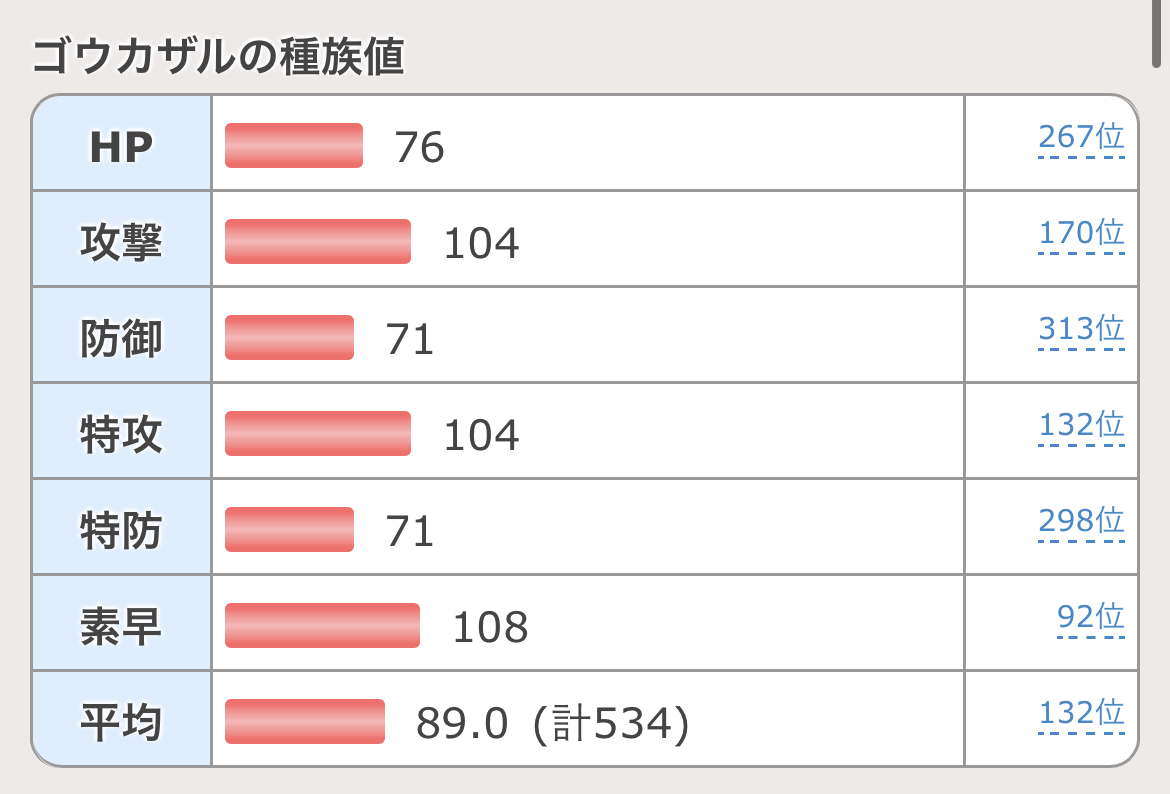Click the 170位 attack ranking link
The height and width of the screenshot is (794, 1170).
click(1081, 233)
